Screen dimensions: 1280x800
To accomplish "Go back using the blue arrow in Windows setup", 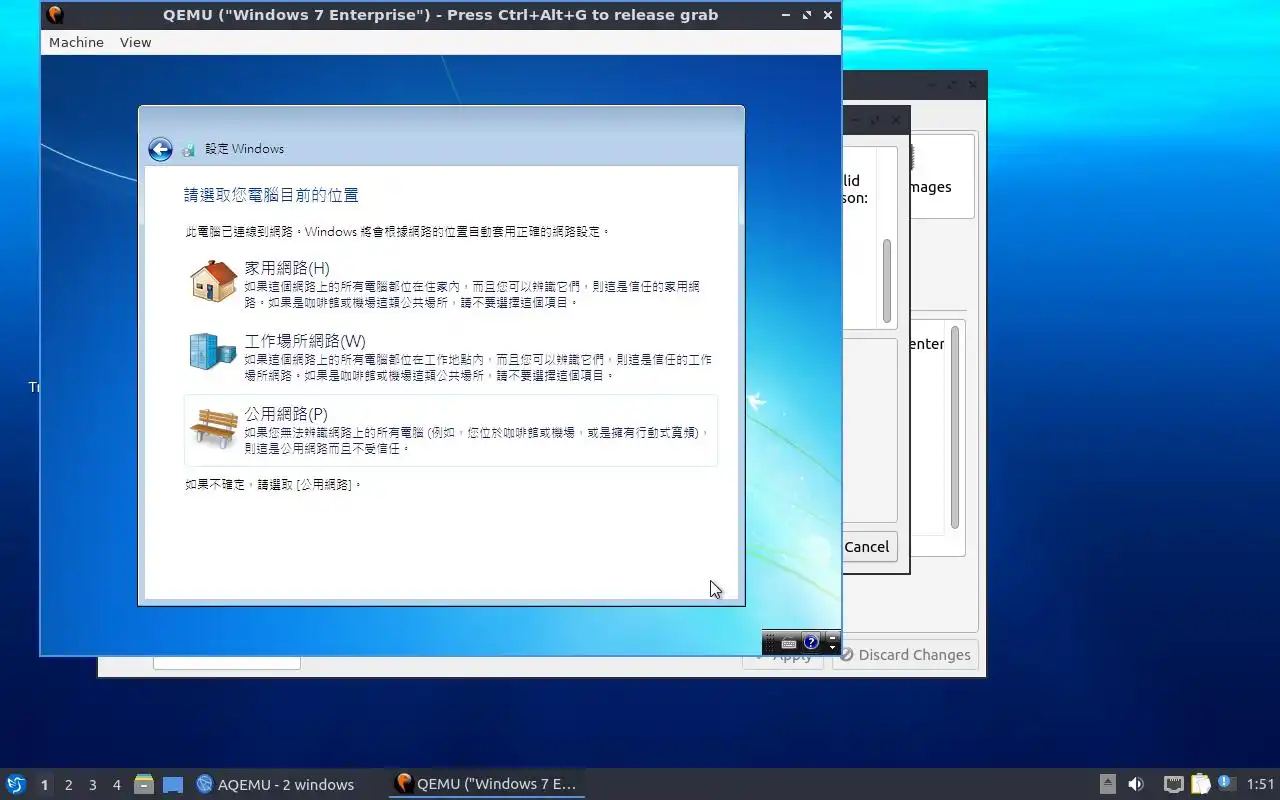I will coord(160,149).
